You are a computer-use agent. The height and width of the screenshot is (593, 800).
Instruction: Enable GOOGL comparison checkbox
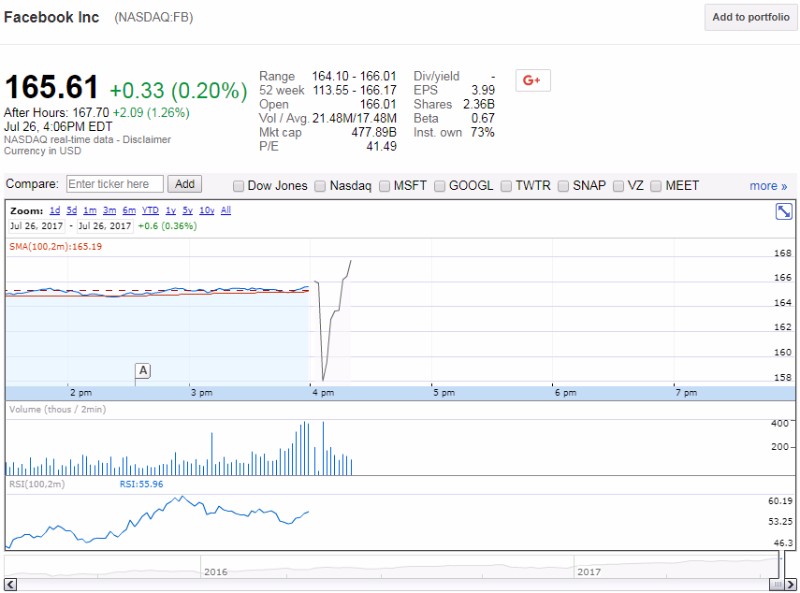[439, 186]
